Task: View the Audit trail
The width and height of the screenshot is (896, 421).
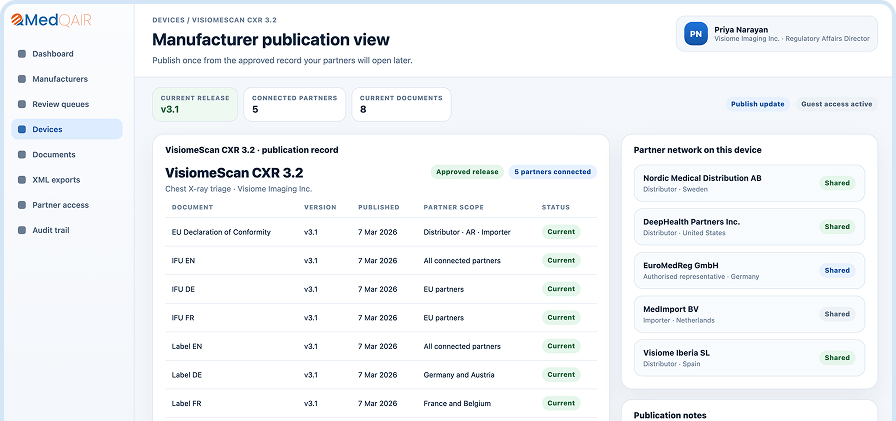Action: (67, 230)
